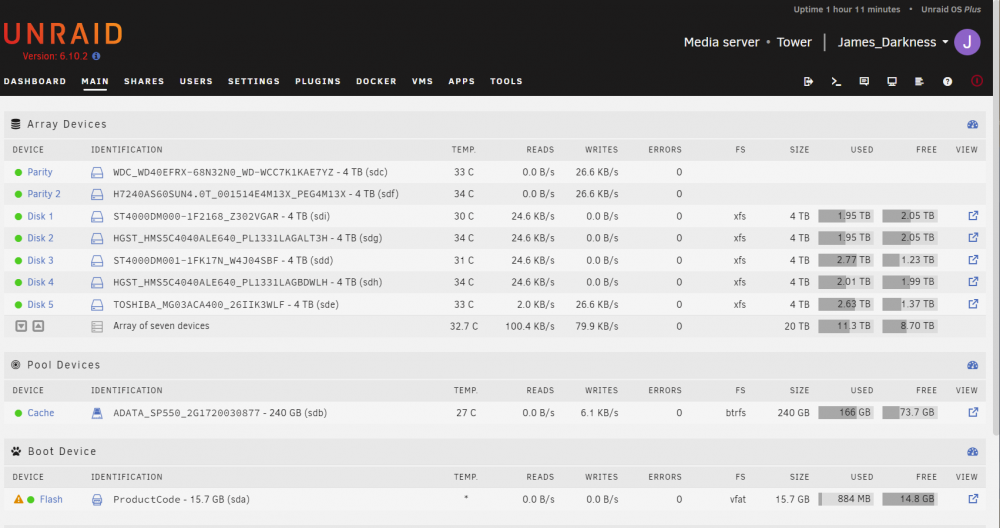
Task: Click the drive icon beside the WDC Parity disk
Action: point(97,172)
